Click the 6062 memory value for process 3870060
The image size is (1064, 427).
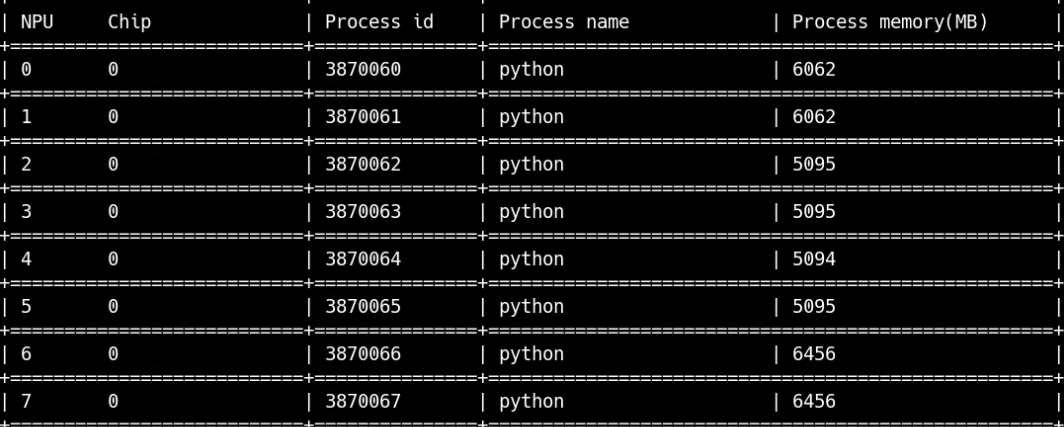click(x=814, y=69)
